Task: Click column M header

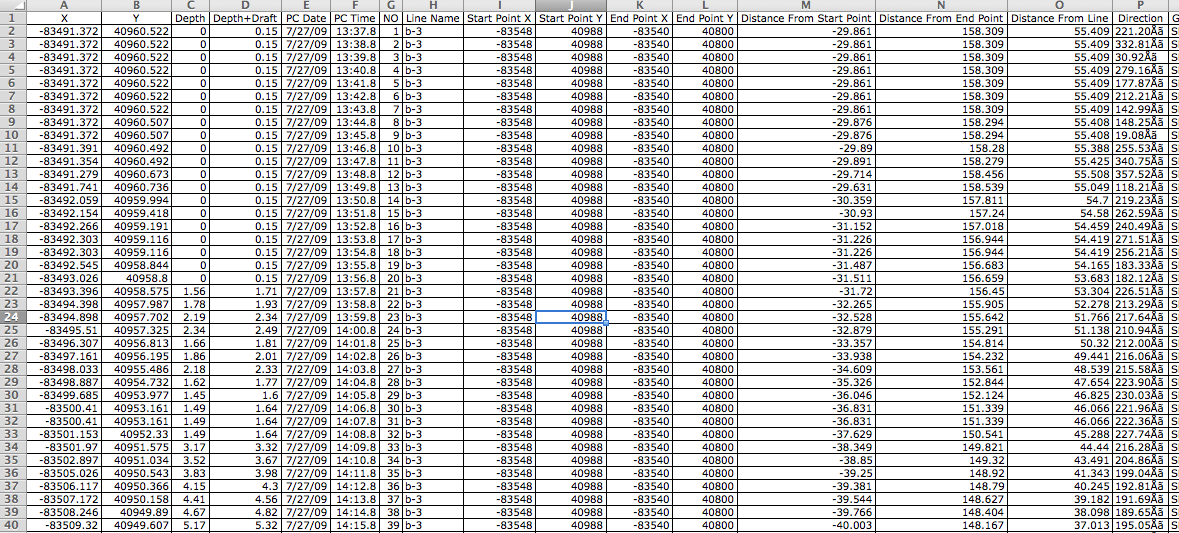Action: [x=807, y=5]
